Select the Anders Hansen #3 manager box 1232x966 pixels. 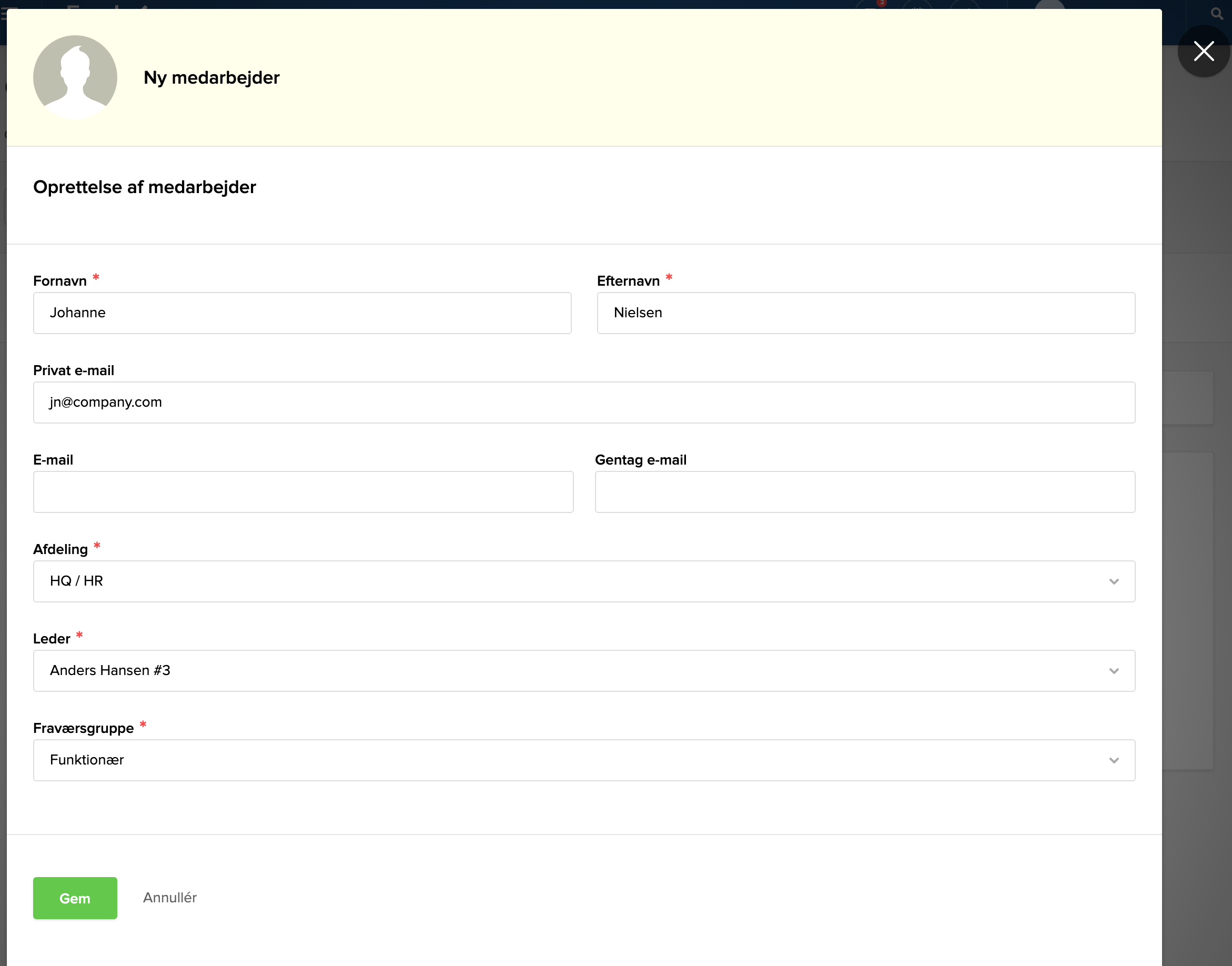pyautogui.click(x=565, y=671)
